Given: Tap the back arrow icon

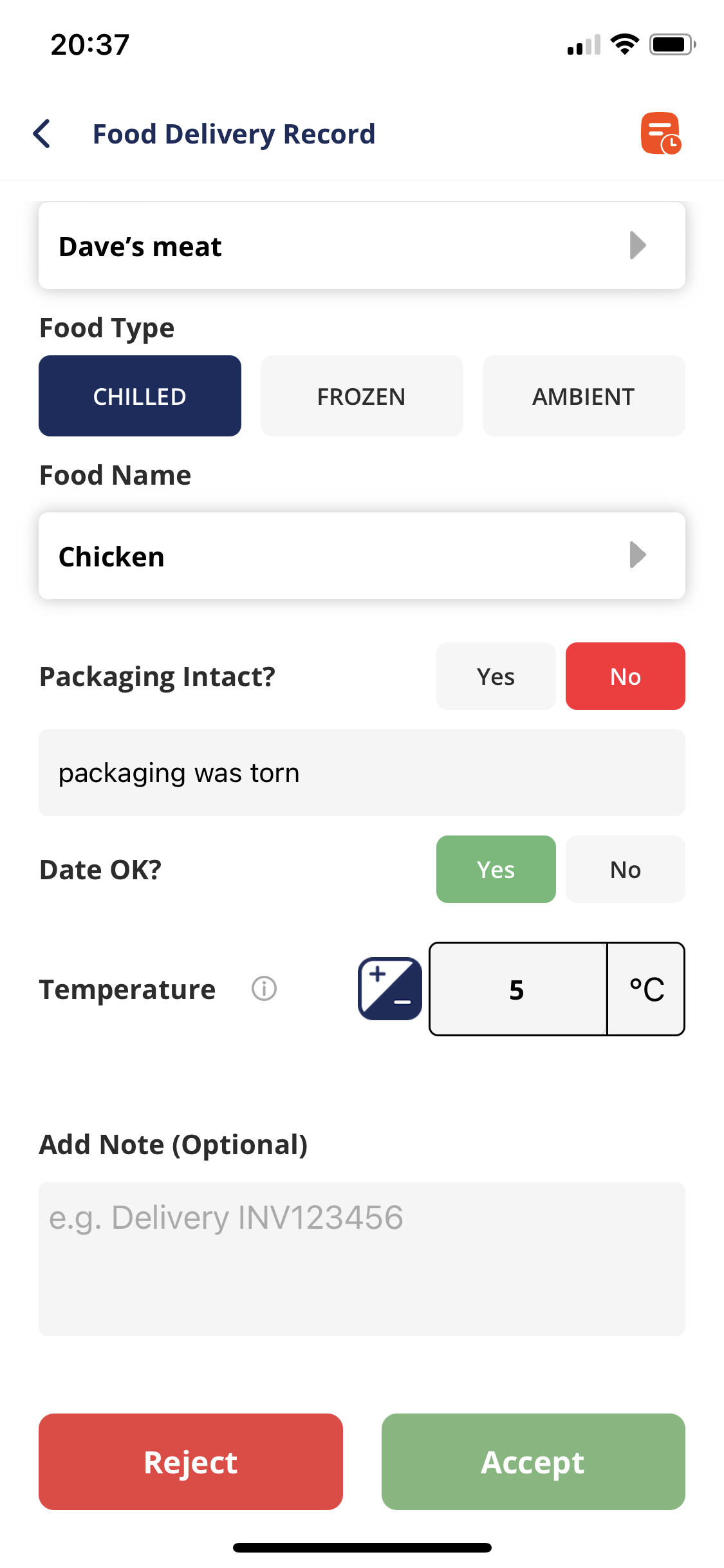Looking at the screenshot, I should coord(42,134).
